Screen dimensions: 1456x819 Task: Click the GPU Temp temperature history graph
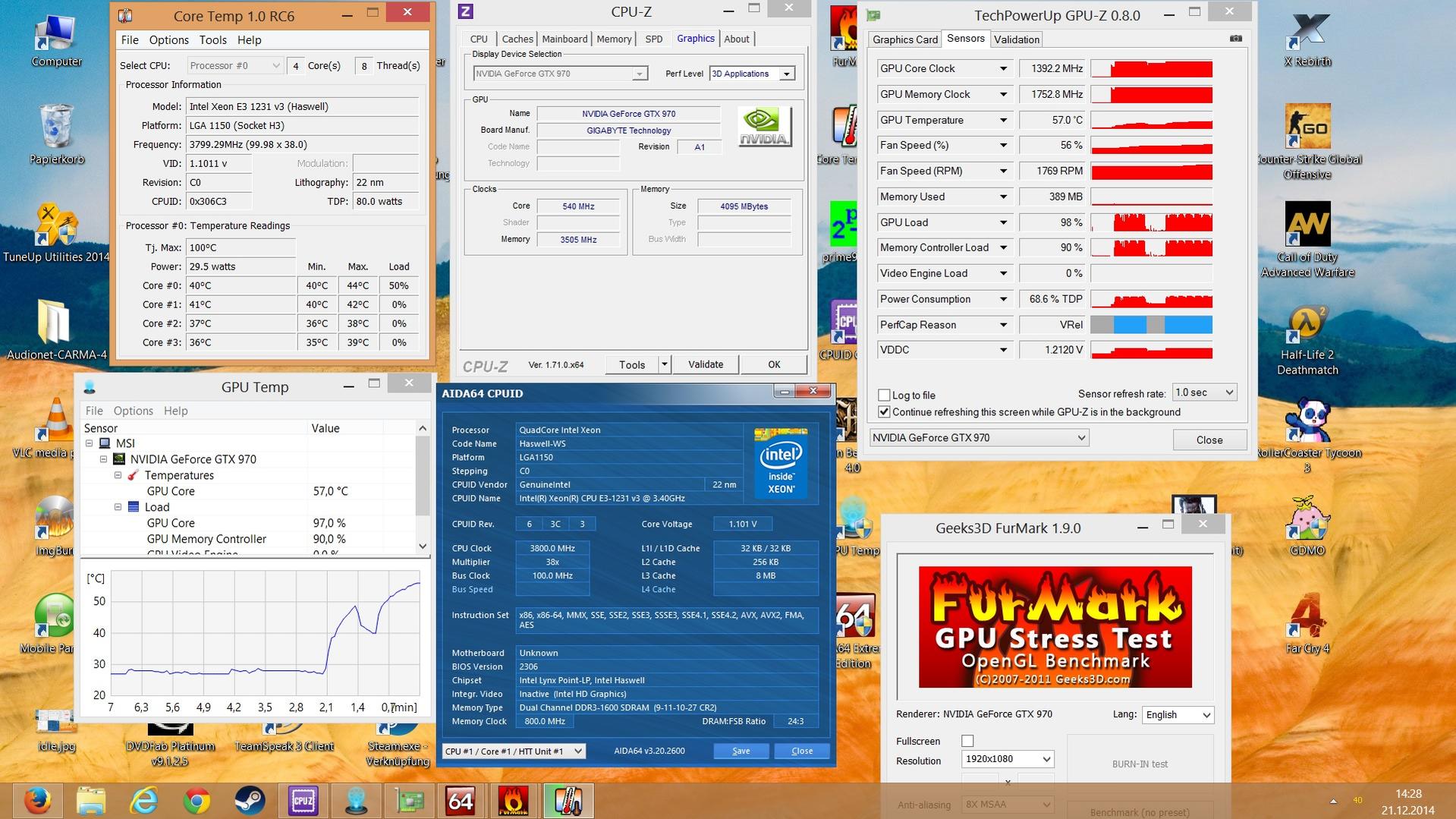click(x=265, y=633)
